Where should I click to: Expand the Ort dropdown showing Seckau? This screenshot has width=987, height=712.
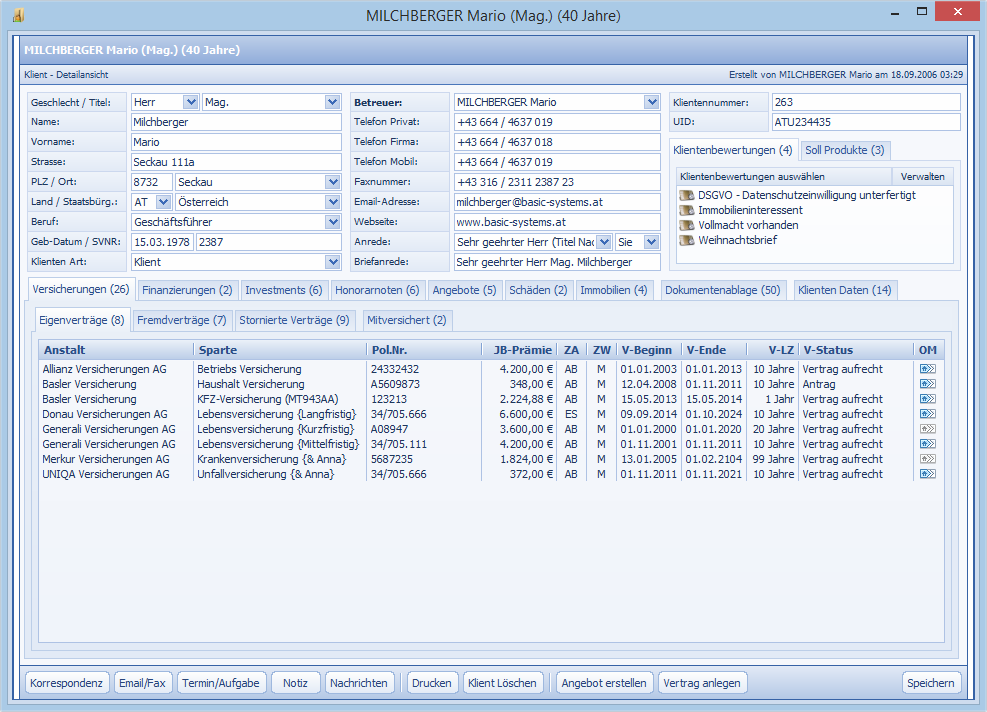point(332,182)
